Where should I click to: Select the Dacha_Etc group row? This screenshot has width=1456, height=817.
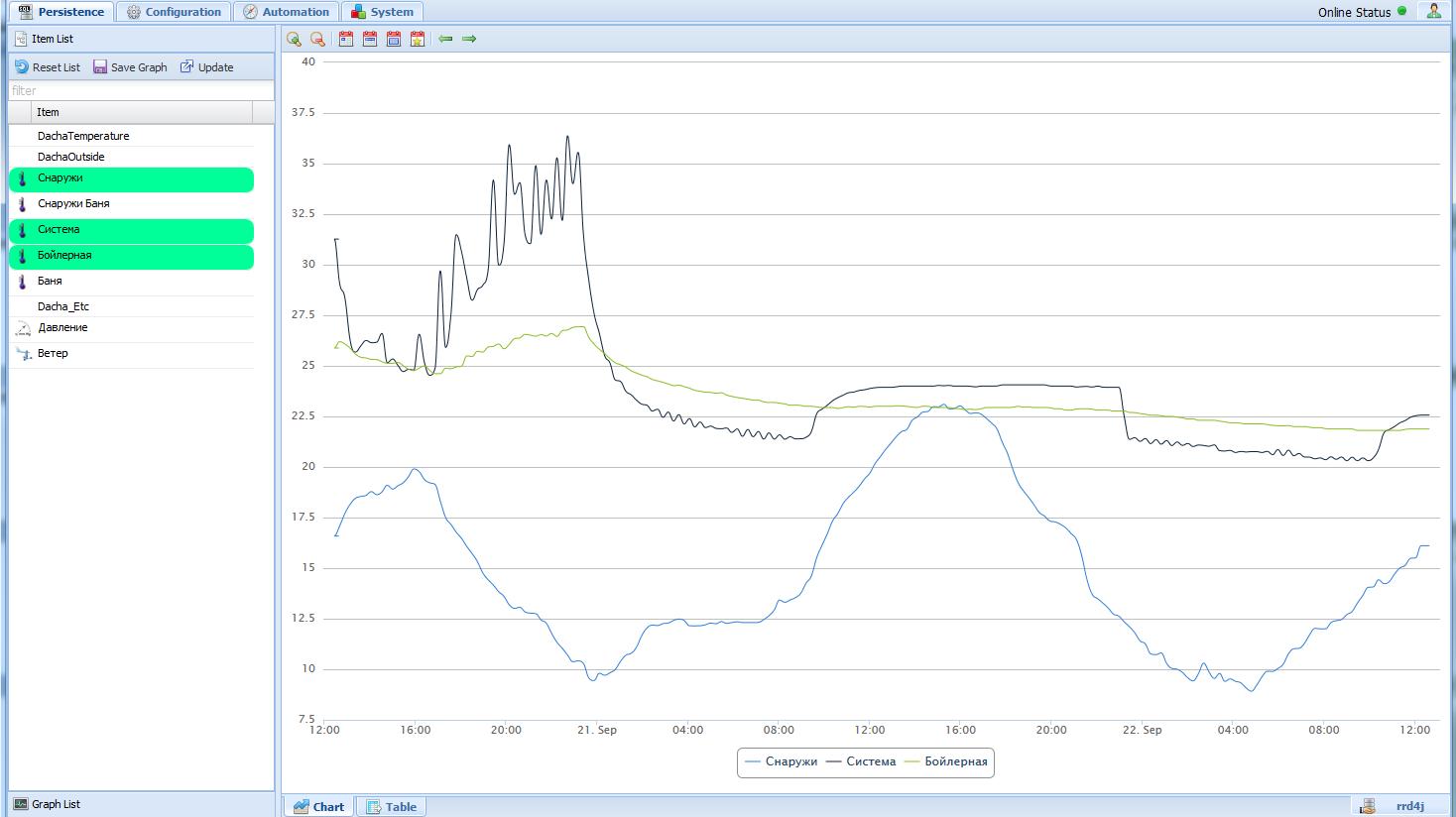click(131, 306)
